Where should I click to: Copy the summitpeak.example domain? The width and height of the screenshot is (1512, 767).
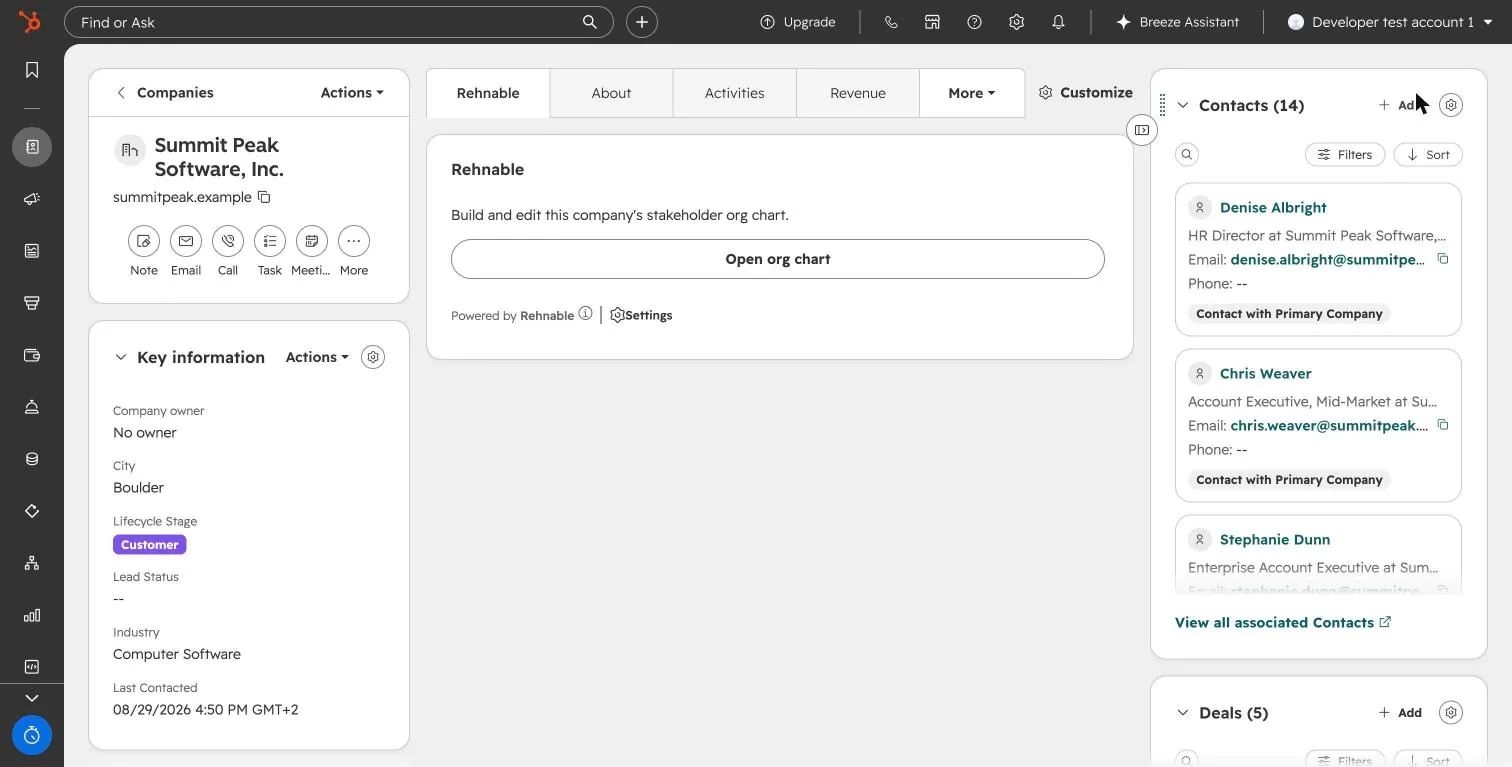tap(264, 197)
